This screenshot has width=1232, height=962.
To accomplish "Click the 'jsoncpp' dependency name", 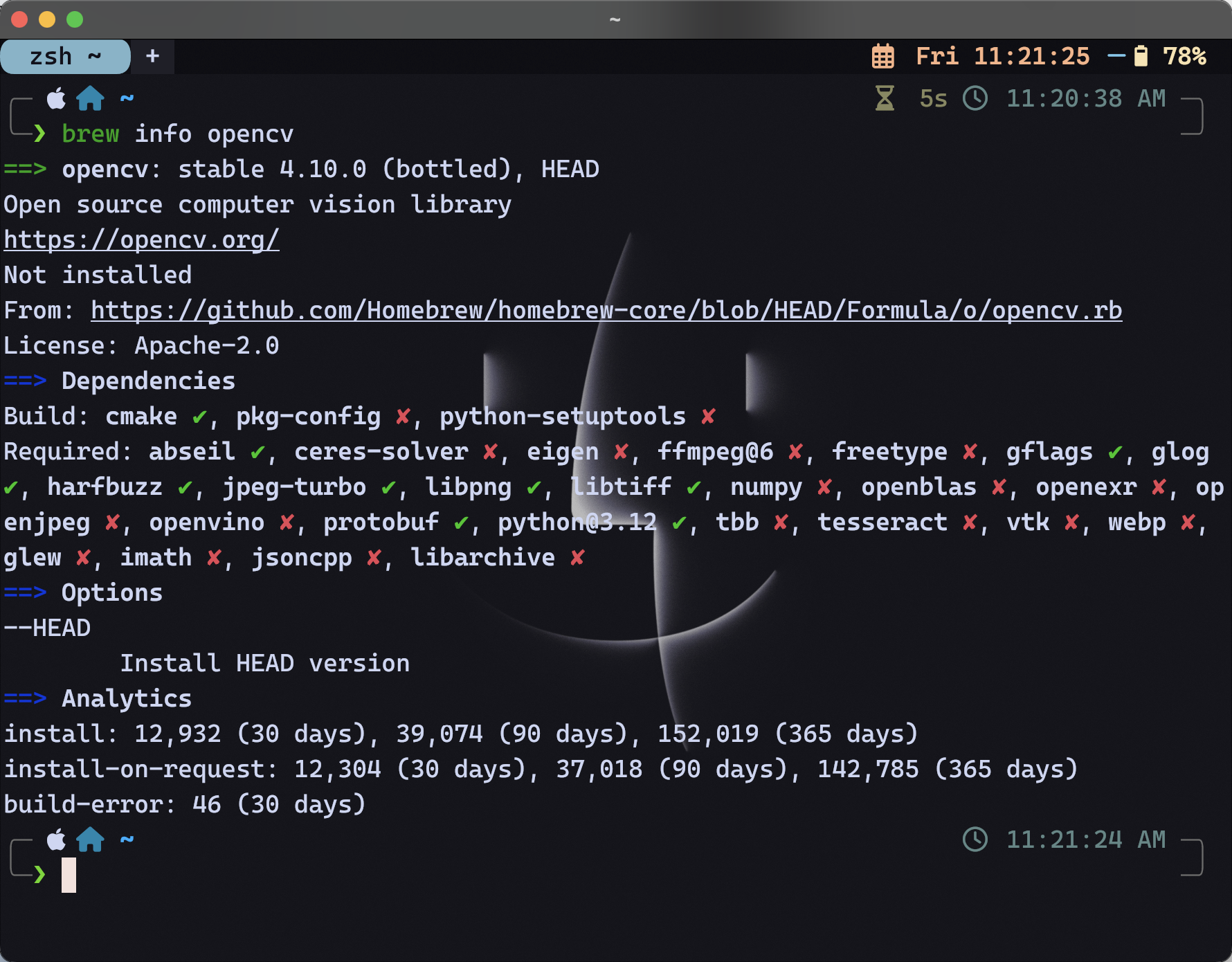I will (x=301, y=558).
